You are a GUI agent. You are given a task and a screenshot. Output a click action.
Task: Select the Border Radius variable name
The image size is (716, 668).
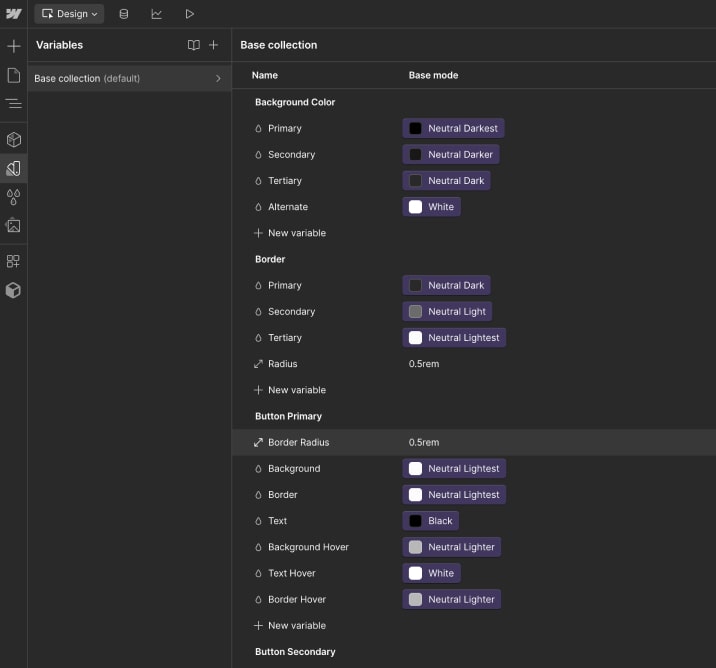(299, 442)
